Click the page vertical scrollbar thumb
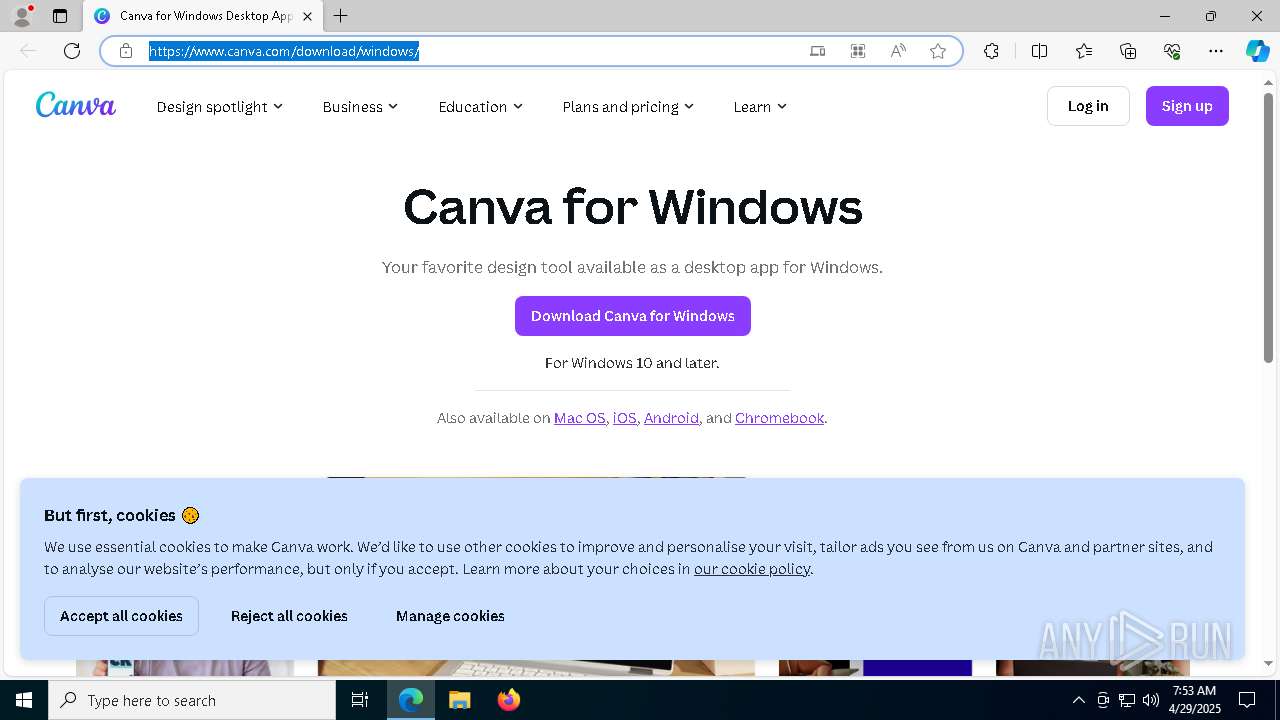Viewport: 1280px width, 720px height. (1268, 227)
